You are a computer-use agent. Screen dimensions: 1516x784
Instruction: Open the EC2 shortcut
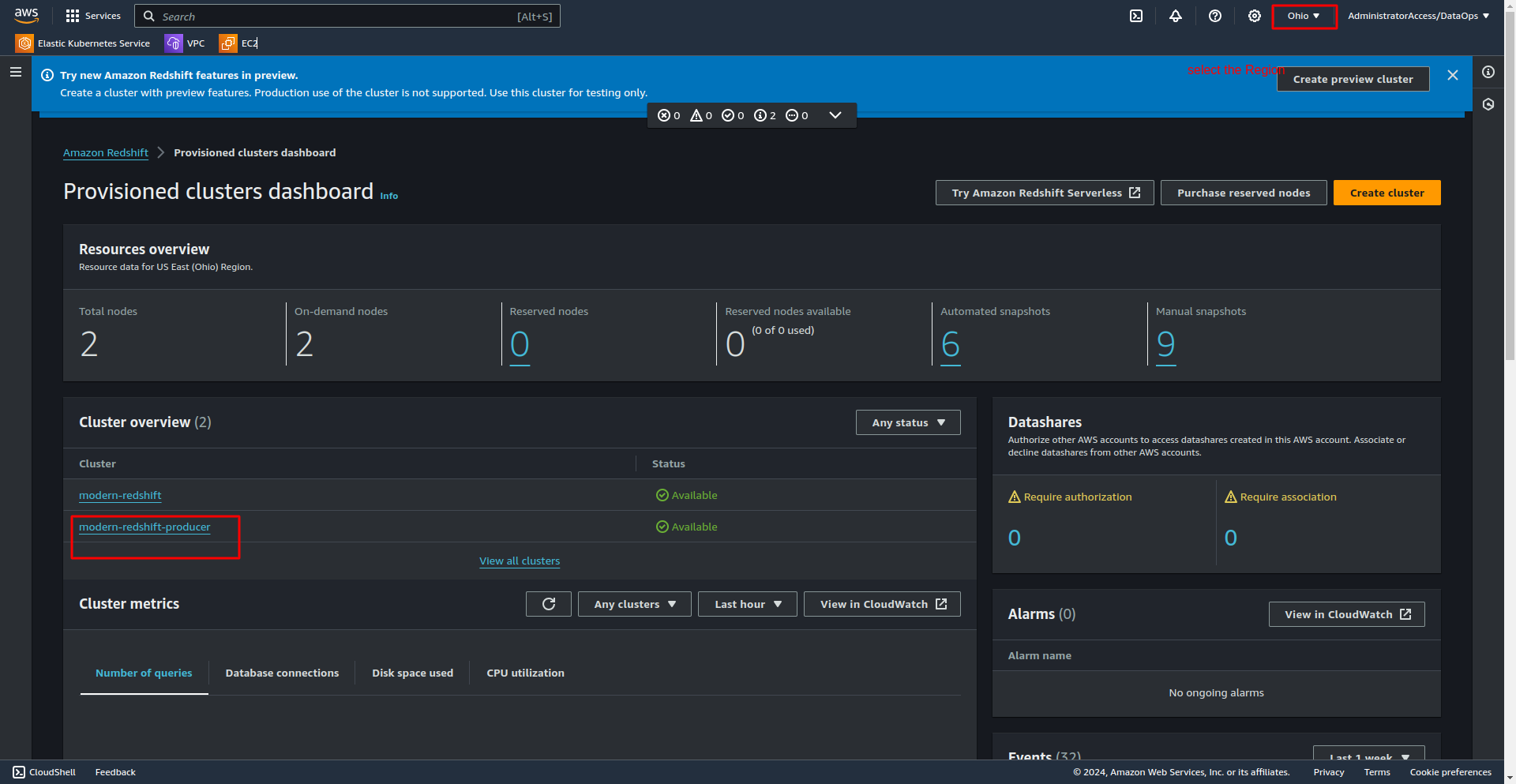(x=238, y=43)
